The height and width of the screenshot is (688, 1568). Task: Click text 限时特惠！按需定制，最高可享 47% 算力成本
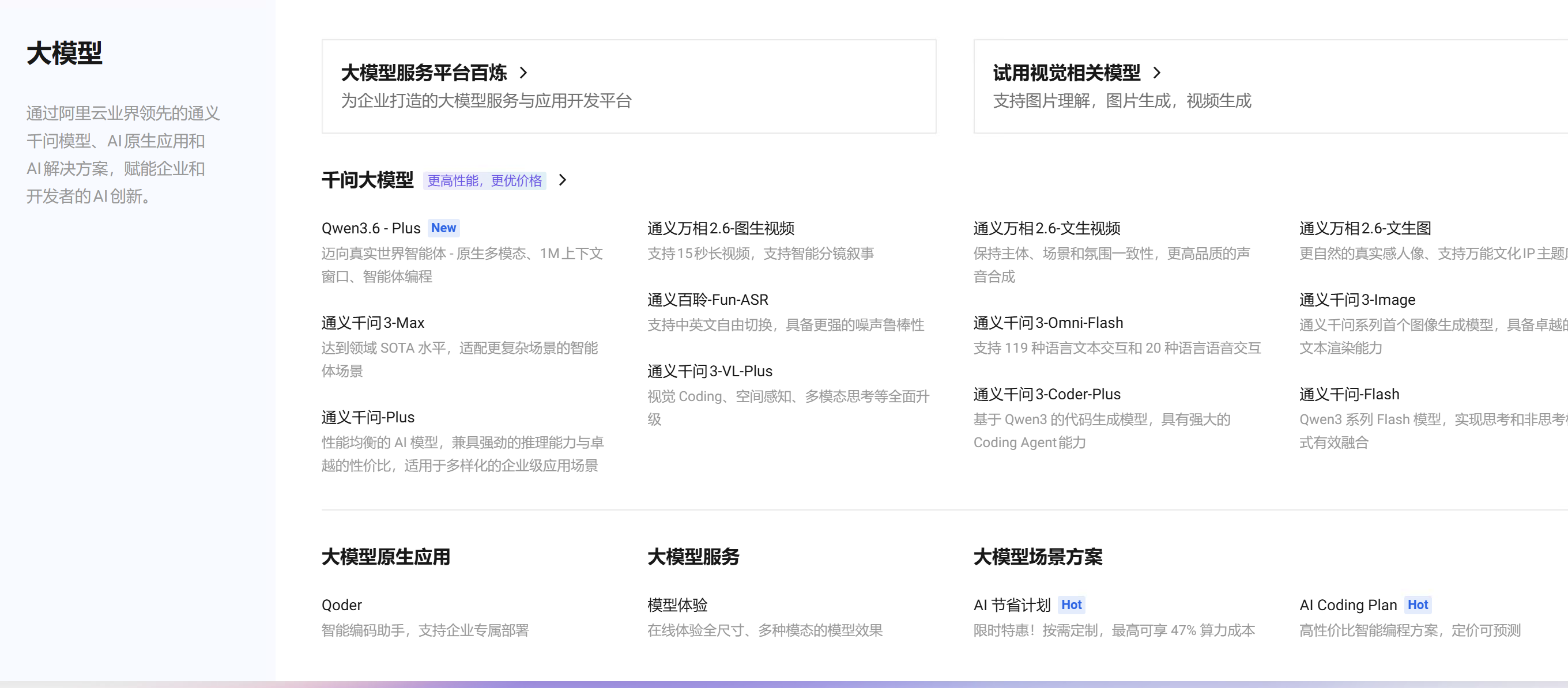pyautogui.click(x=1114, y=630)
